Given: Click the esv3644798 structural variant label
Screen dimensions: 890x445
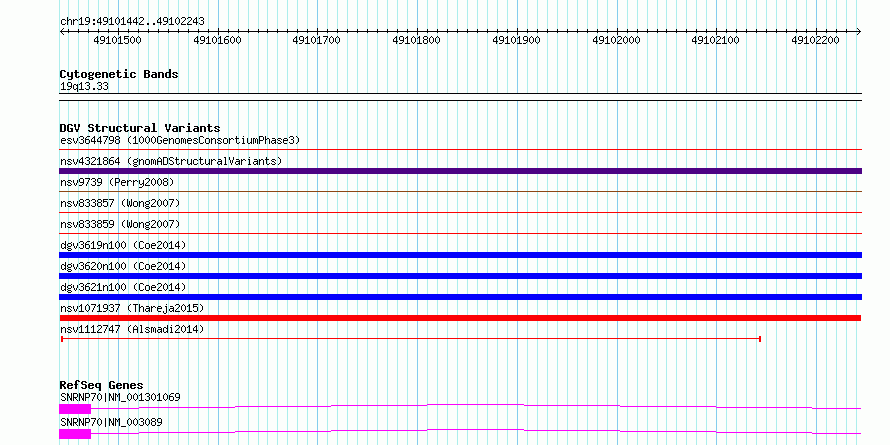Looking at the screenshot, I should point(180,140).
